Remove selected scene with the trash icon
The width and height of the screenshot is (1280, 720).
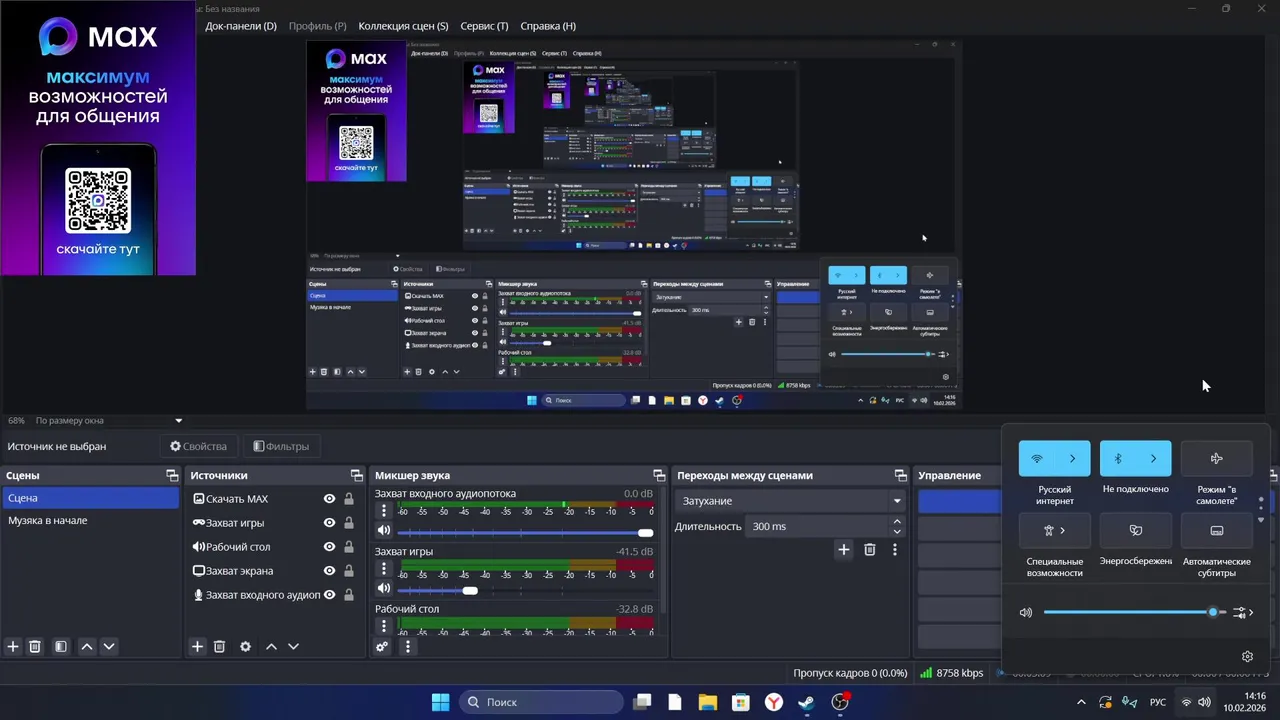(35, 647)
